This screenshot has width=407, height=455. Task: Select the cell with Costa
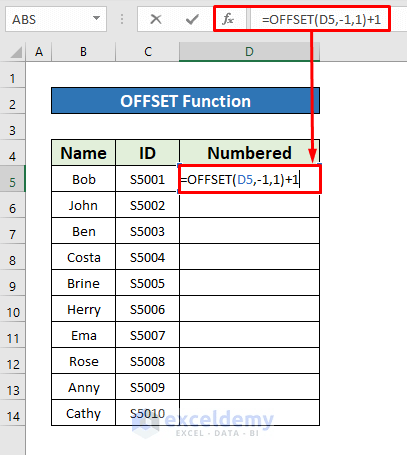coord(83,257)
